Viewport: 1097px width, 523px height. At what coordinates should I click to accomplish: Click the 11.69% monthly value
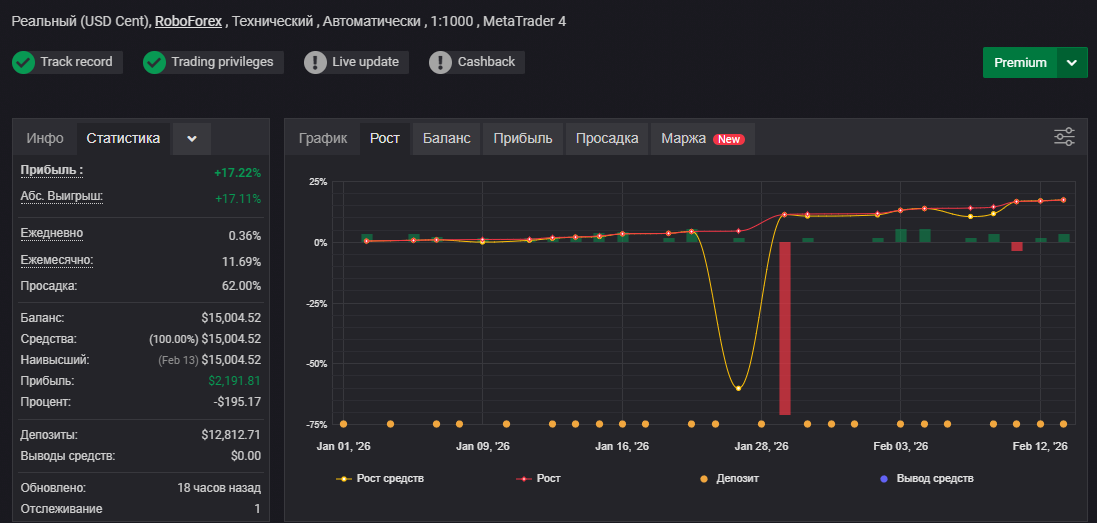pos(242,262)
